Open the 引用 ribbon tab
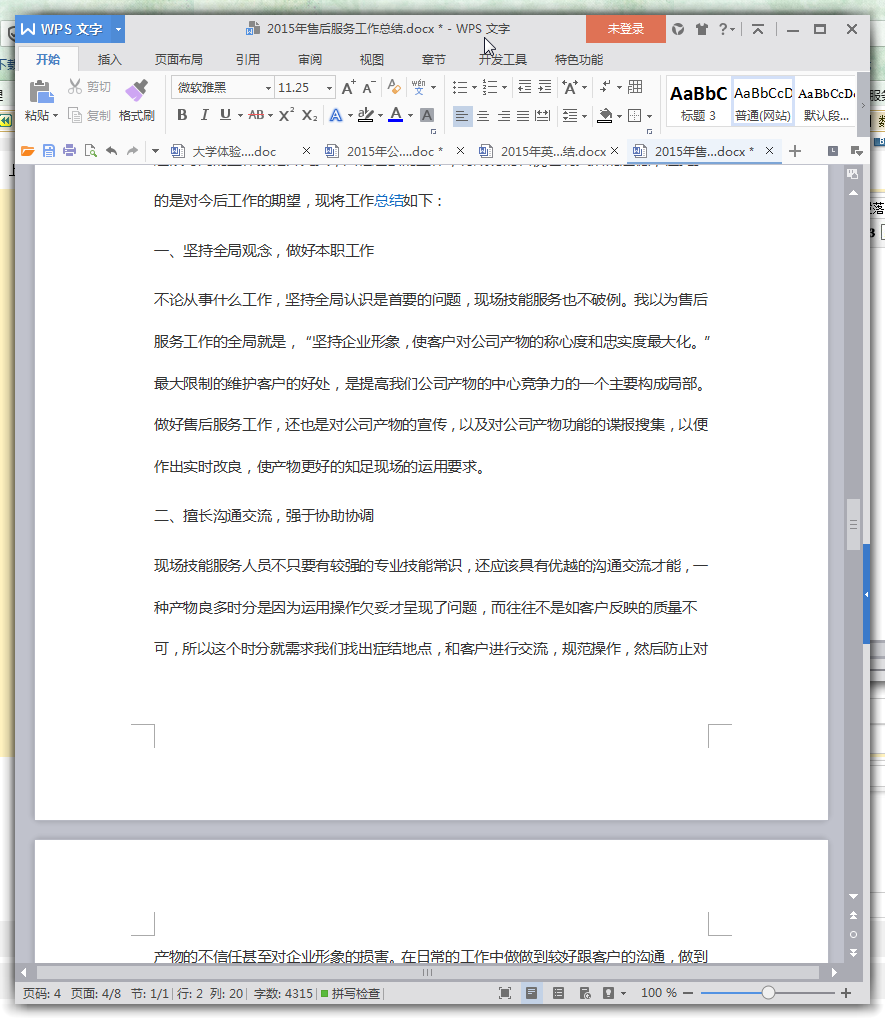This screenshot has width=885, height=1019. pyautogui.click(x=248, y=60)
